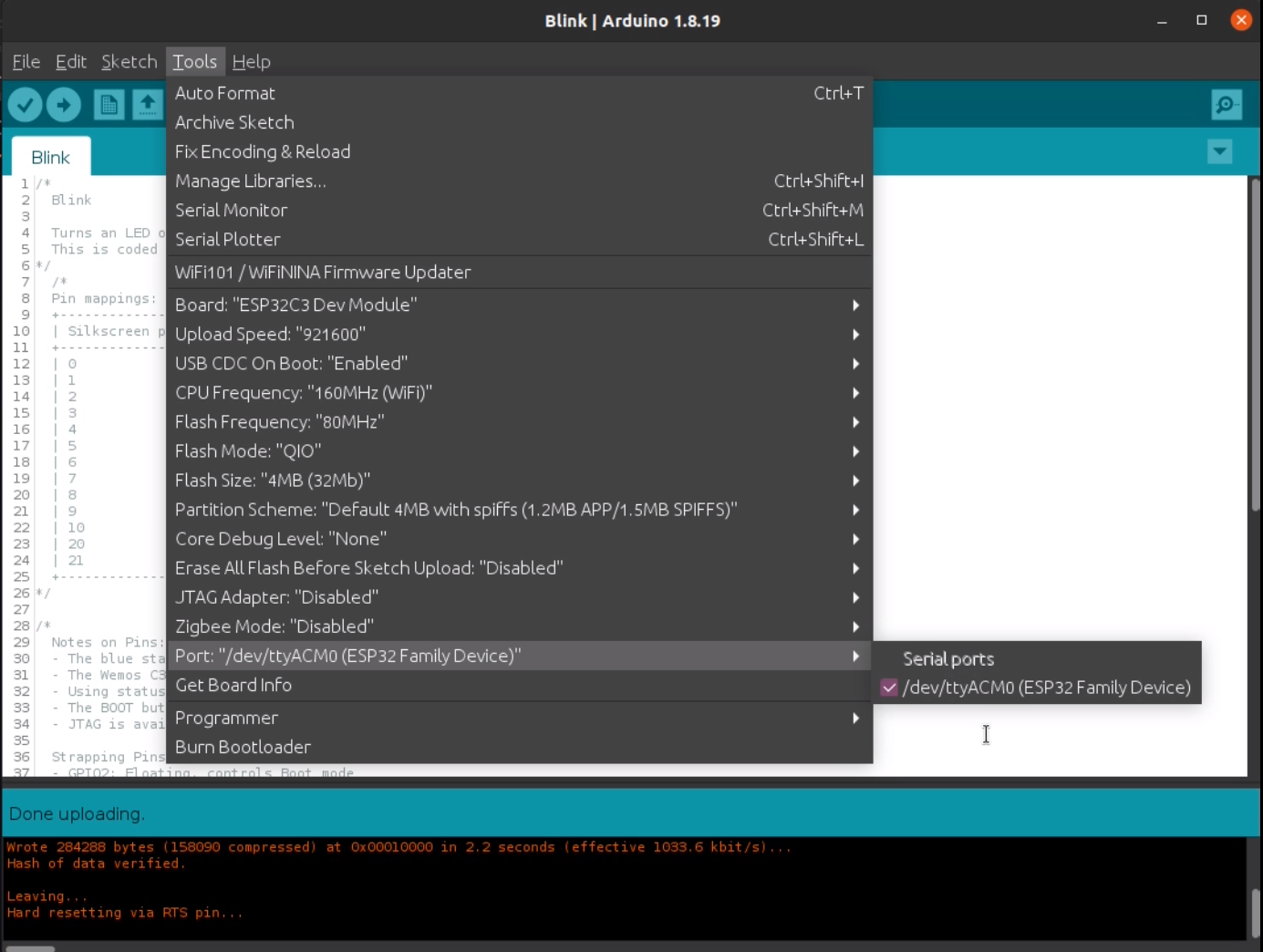This screenshot has height=952, width=1263.
Task: Toggle /dev/ttyACM0 serial port checkbox
Action: [x=889, y=688]
